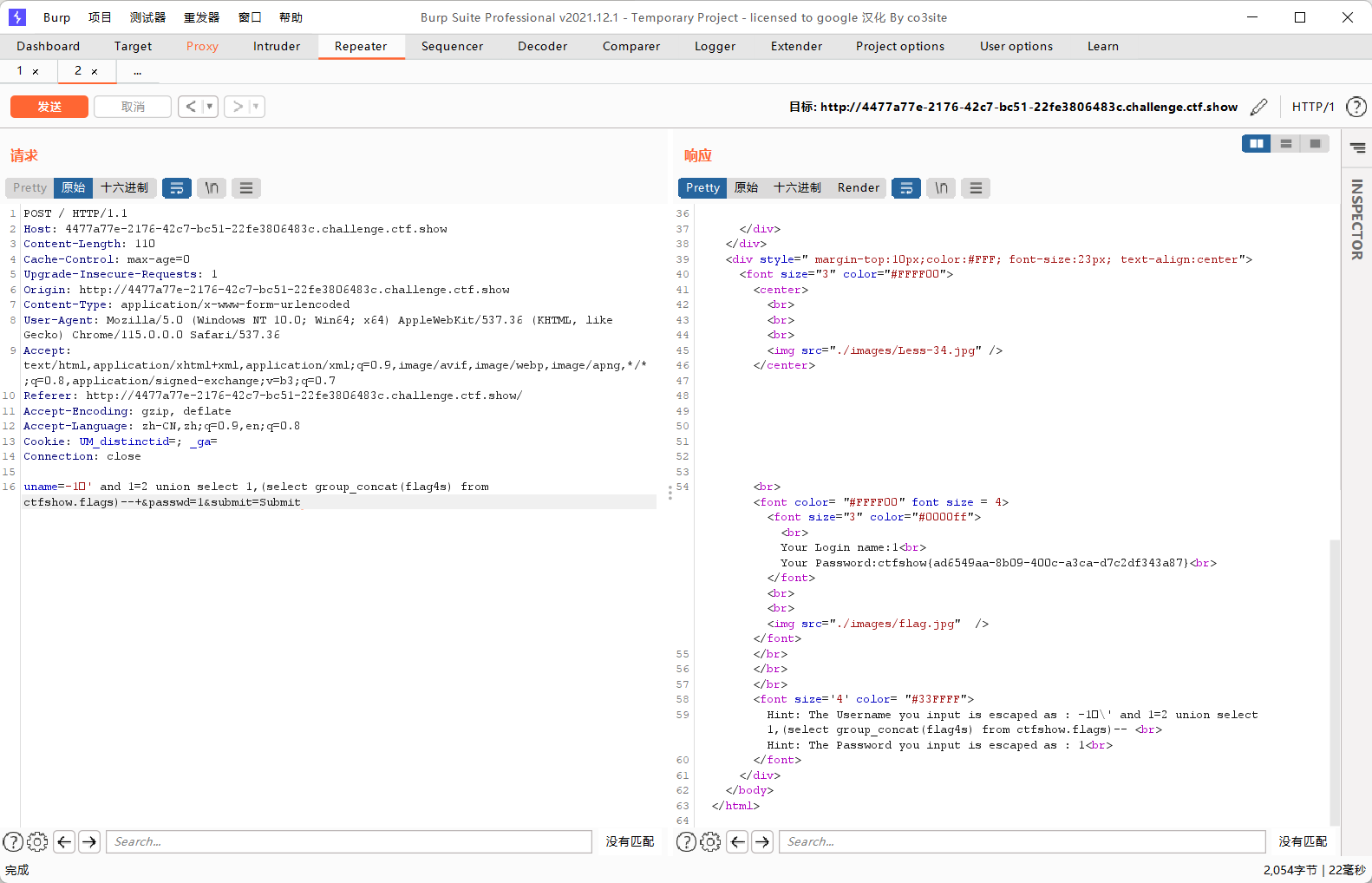
Task: Open request search settings gear
Action: point(37,841)
